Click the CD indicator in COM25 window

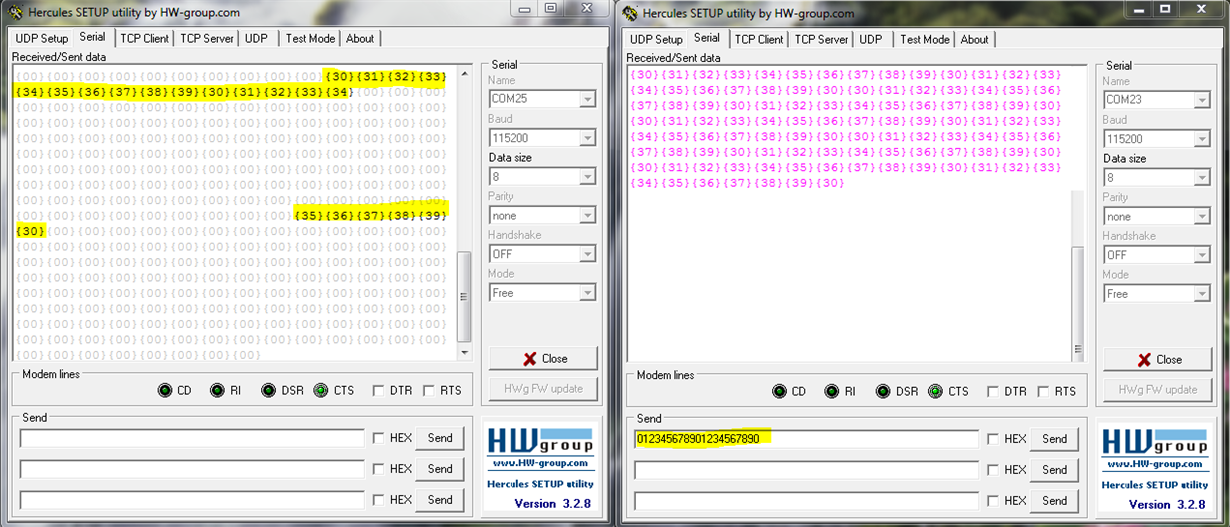click(x=165, y=390)
